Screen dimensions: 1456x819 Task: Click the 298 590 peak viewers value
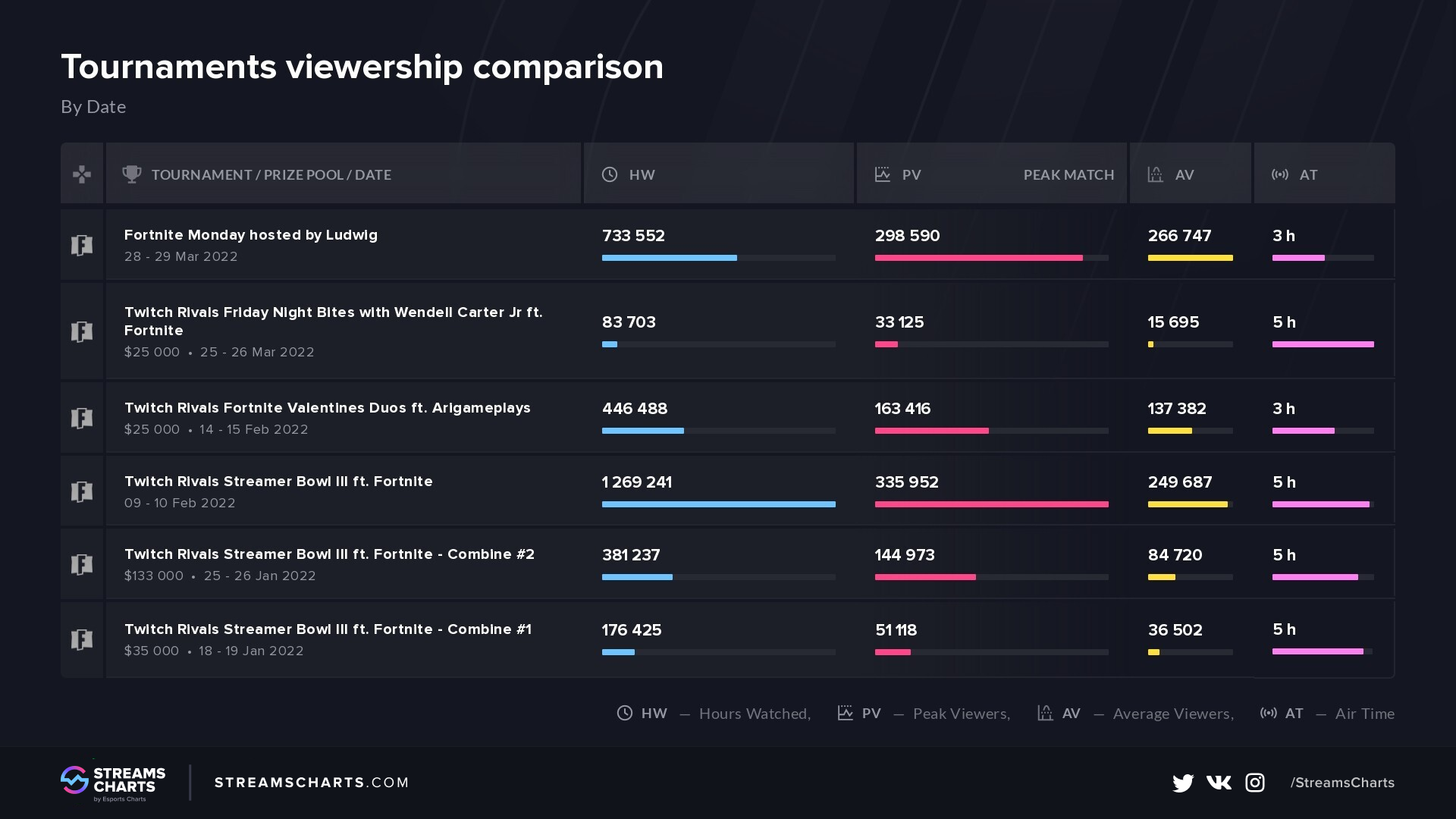tap(908, 236)
